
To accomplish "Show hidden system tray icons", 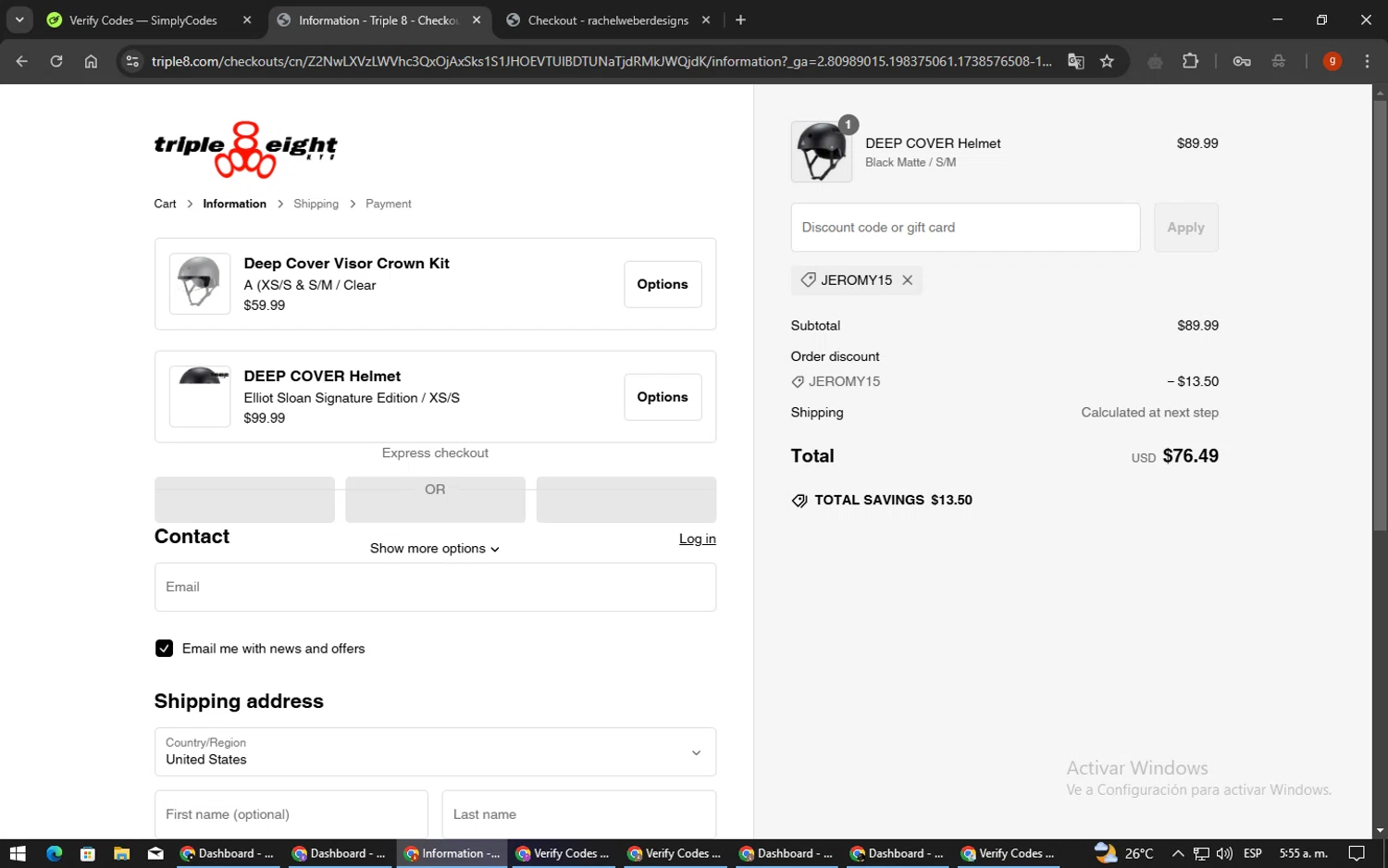I will point(1177,853).
